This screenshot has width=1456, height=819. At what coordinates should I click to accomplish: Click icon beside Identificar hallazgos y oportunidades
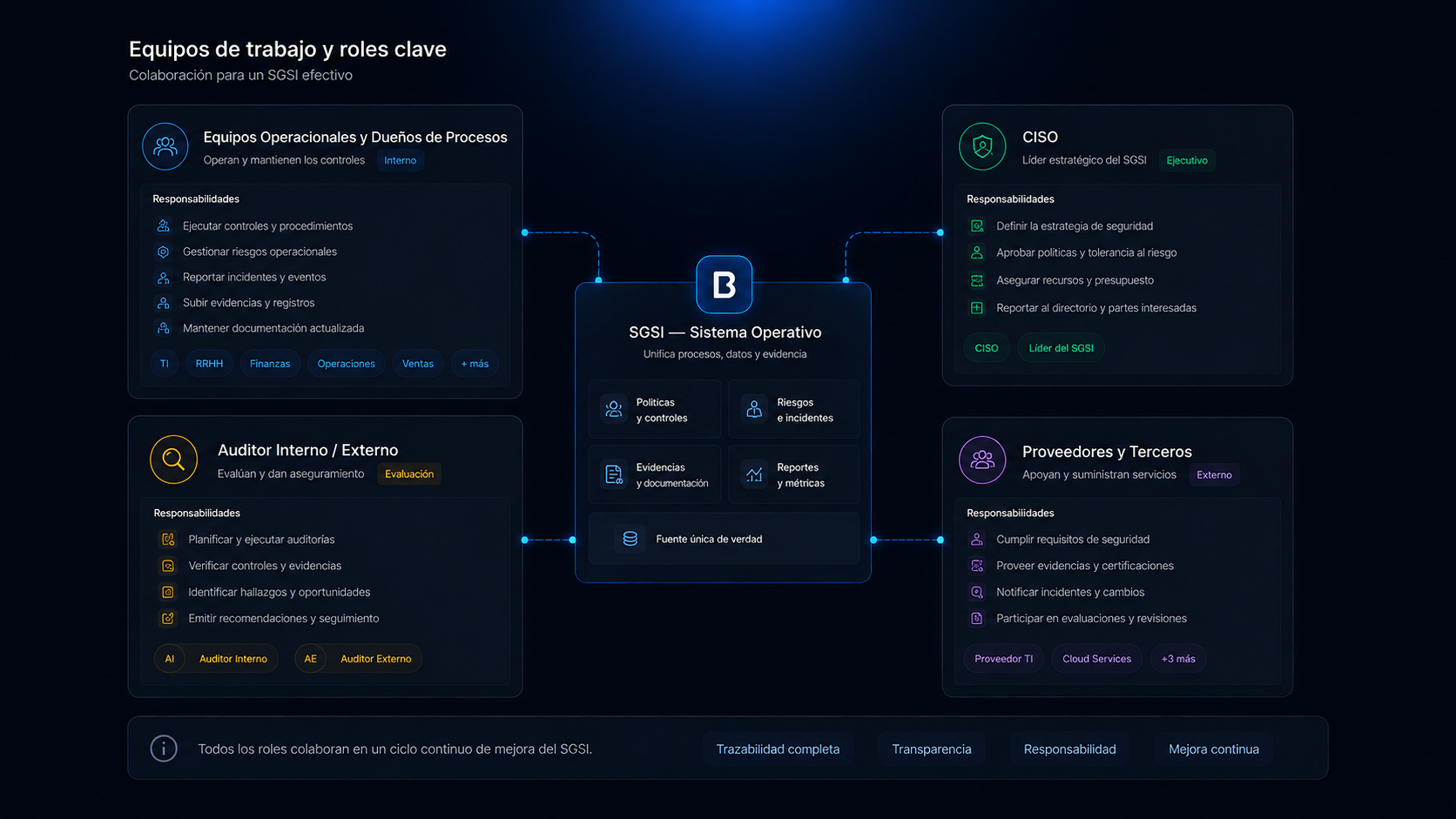168,592
